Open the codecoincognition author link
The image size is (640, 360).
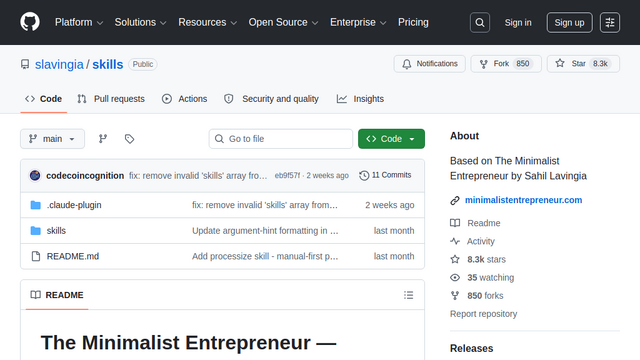(85, 176)
